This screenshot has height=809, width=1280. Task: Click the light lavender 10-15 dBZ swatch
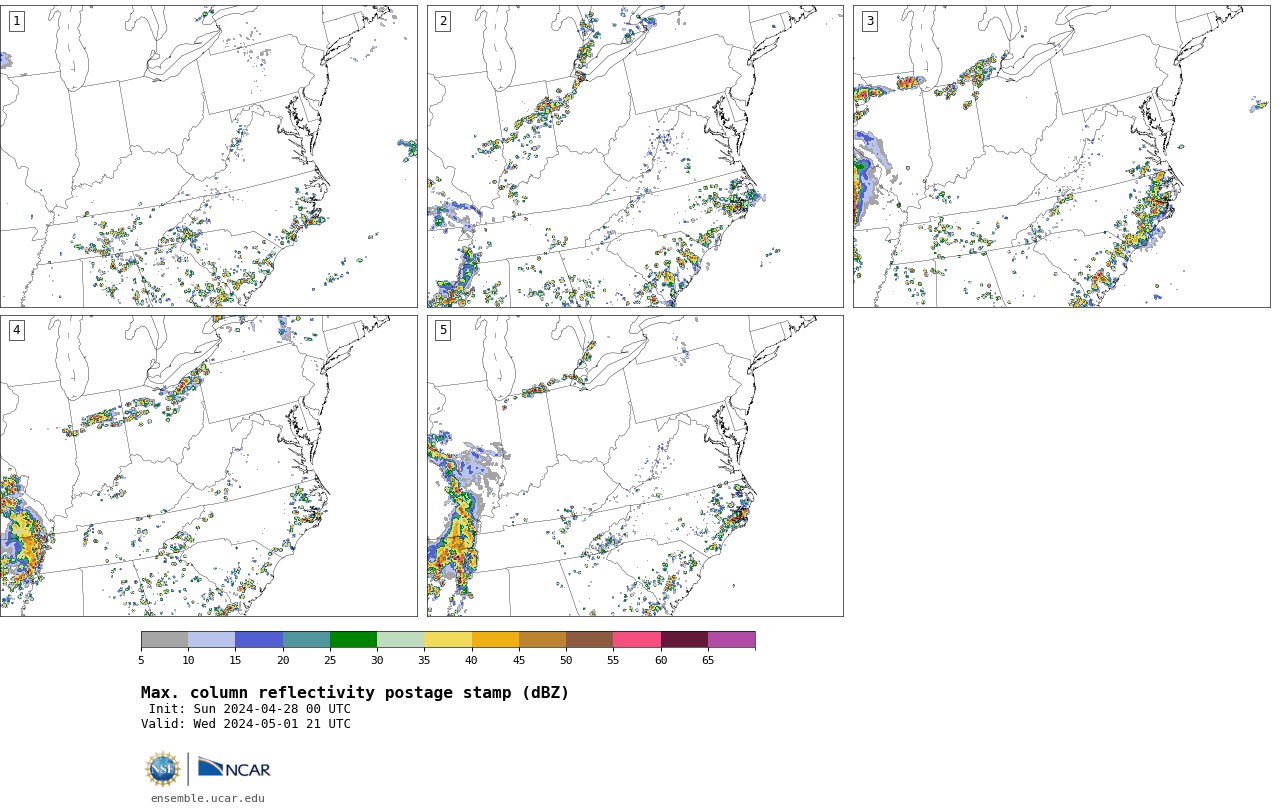click(x=212, y=640)
